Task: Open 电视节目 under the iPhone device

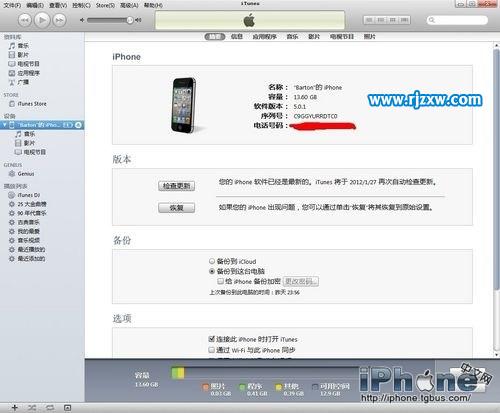Action: click(x=30, y=152)
